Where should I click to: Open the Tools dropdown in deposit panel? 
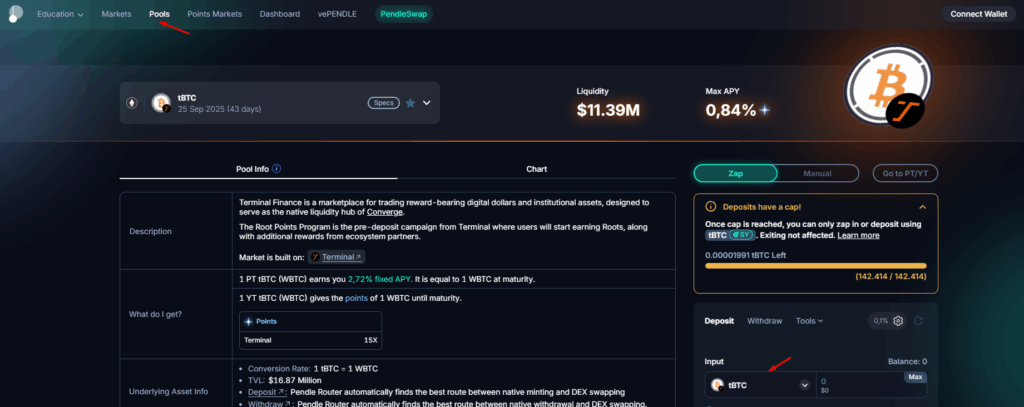coord(809,321)
